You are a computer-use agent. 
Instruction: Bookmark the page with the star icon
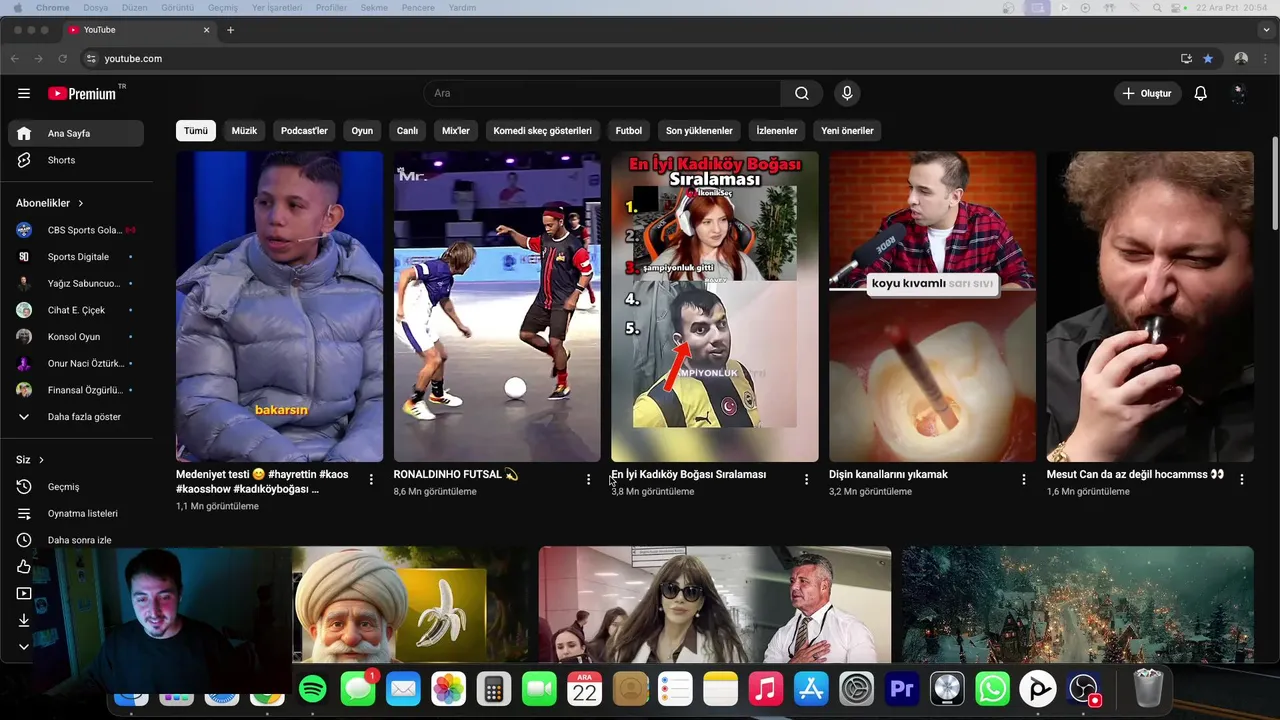point(1207,59)
